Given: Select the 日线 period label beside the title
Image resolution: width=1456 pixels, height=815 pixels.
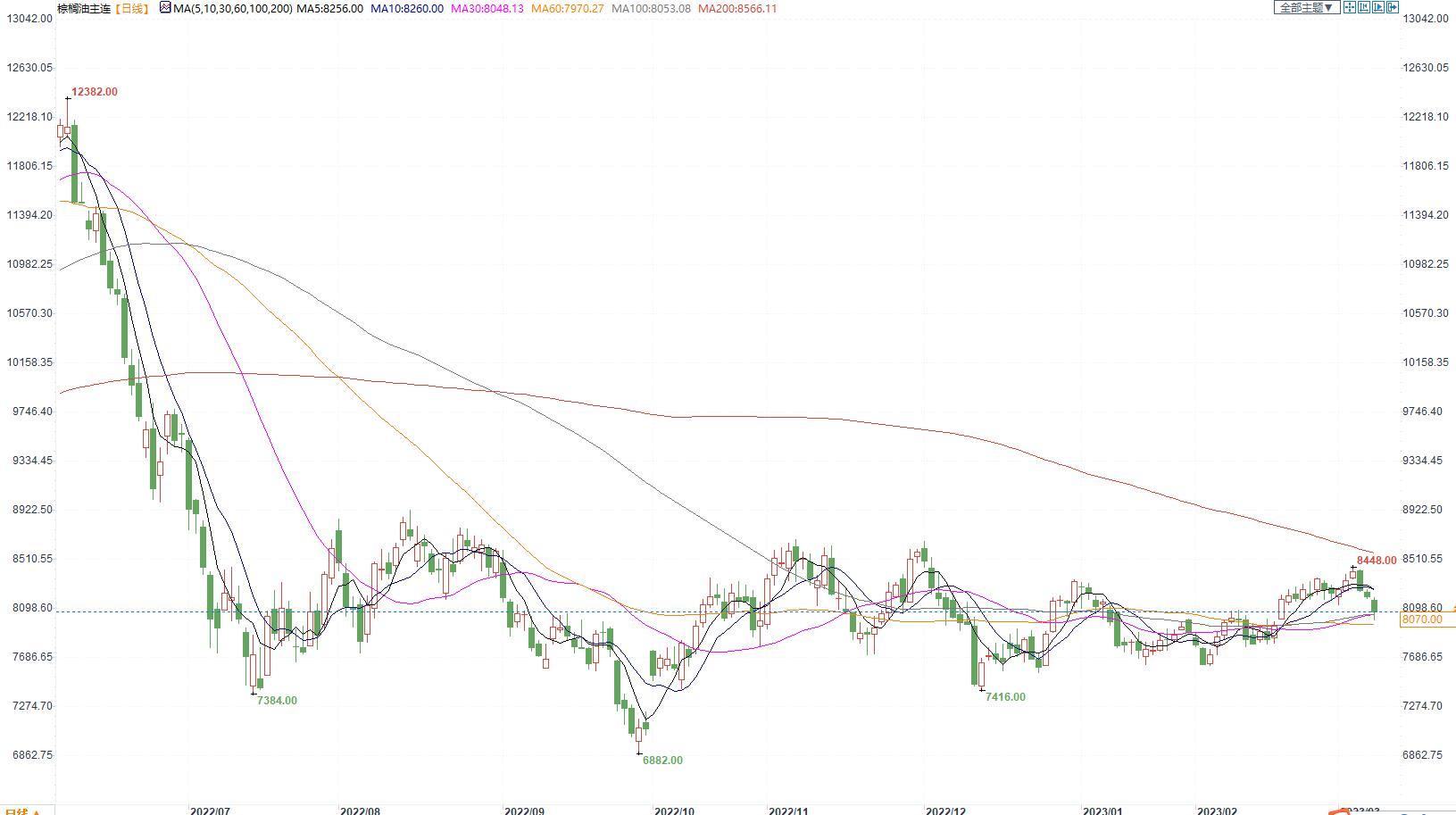Looking at the screenshot, I should pos(133,8).
